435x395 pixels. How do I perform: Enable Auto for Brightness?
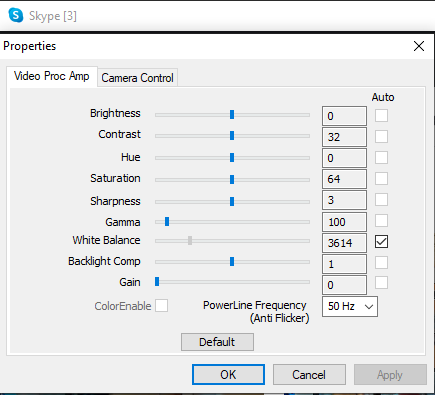click(381, 115)
